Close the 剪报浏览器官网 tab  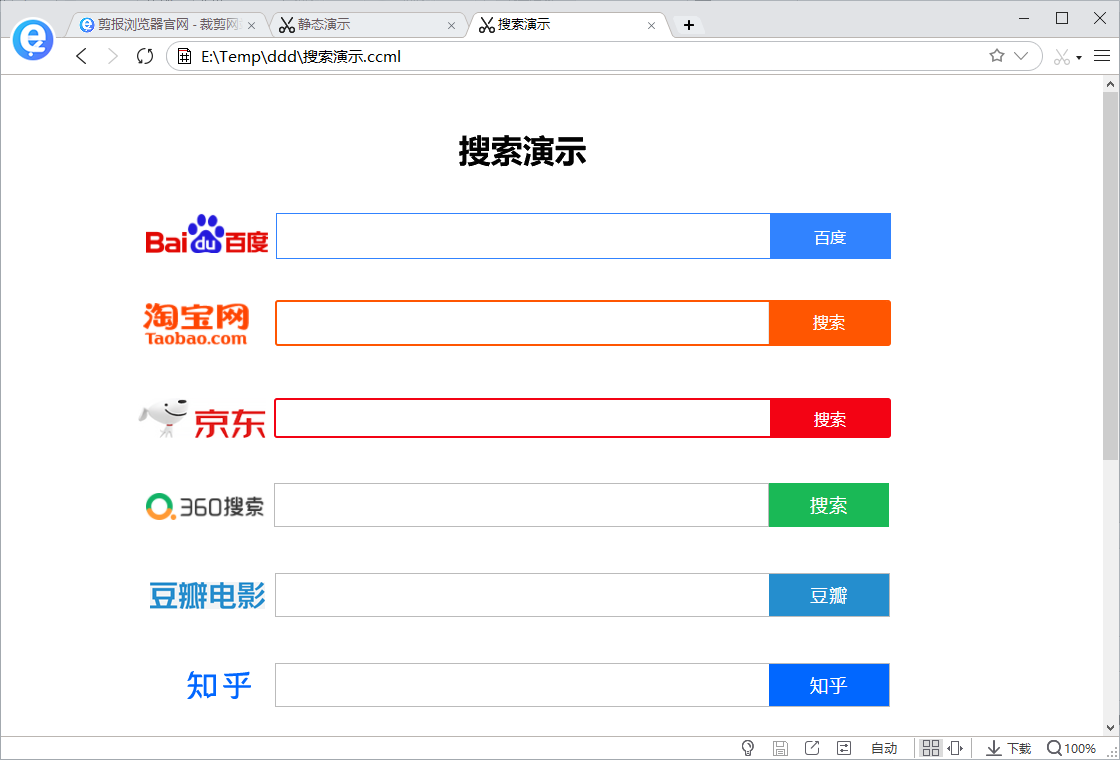point(251,26)
